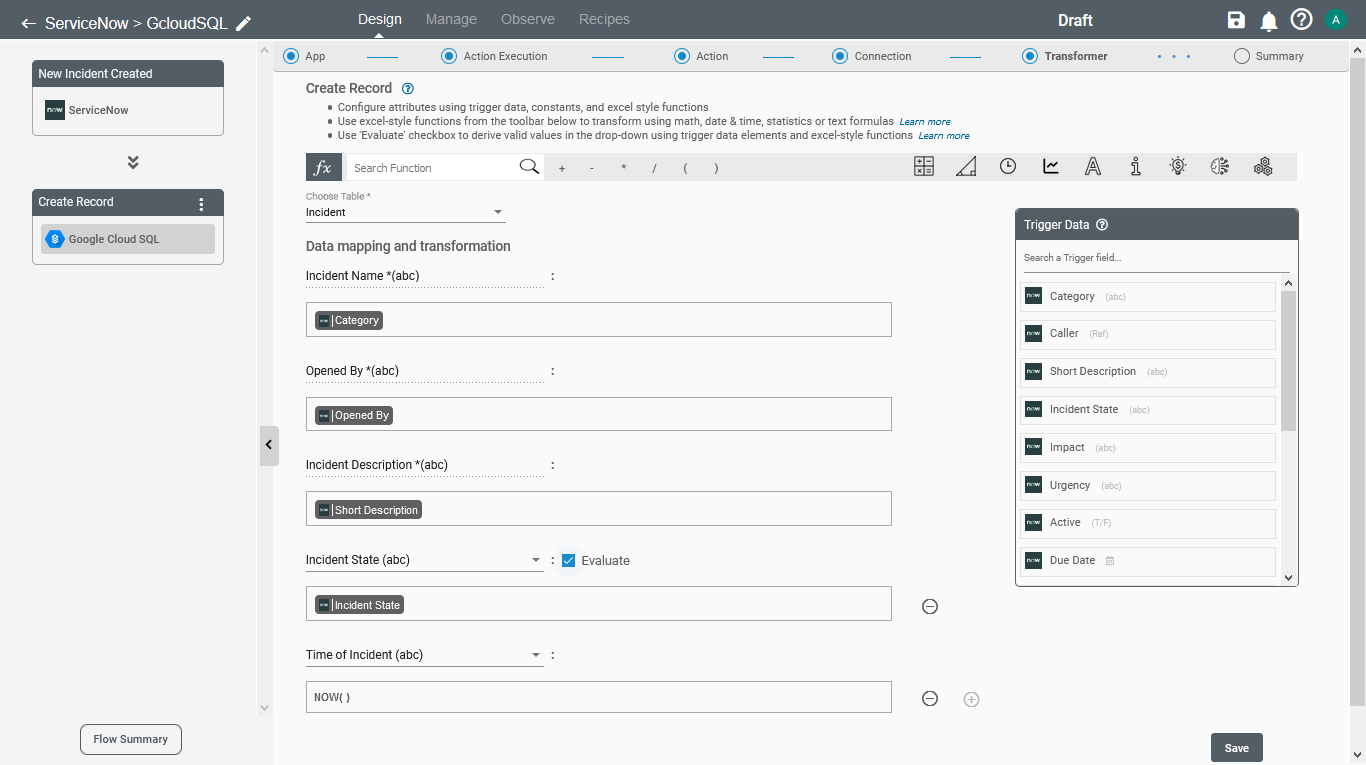Select the Summary wizard step
This screenshot has width=1366, height=765.
pos(1269,56)
